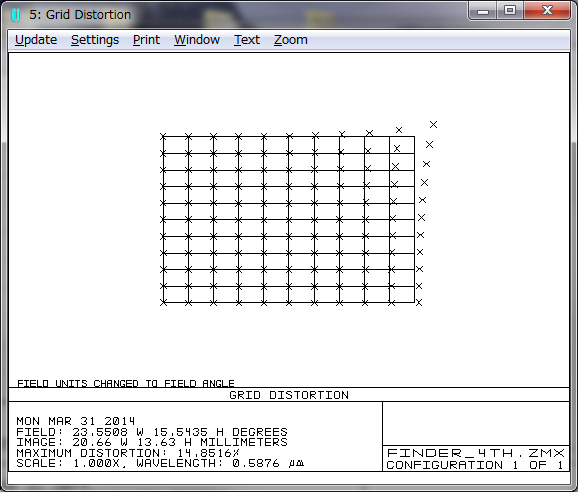Click the top-right outlying distortion X marker
The height and width of the screenshot is (492, 578).
point(433,125)
